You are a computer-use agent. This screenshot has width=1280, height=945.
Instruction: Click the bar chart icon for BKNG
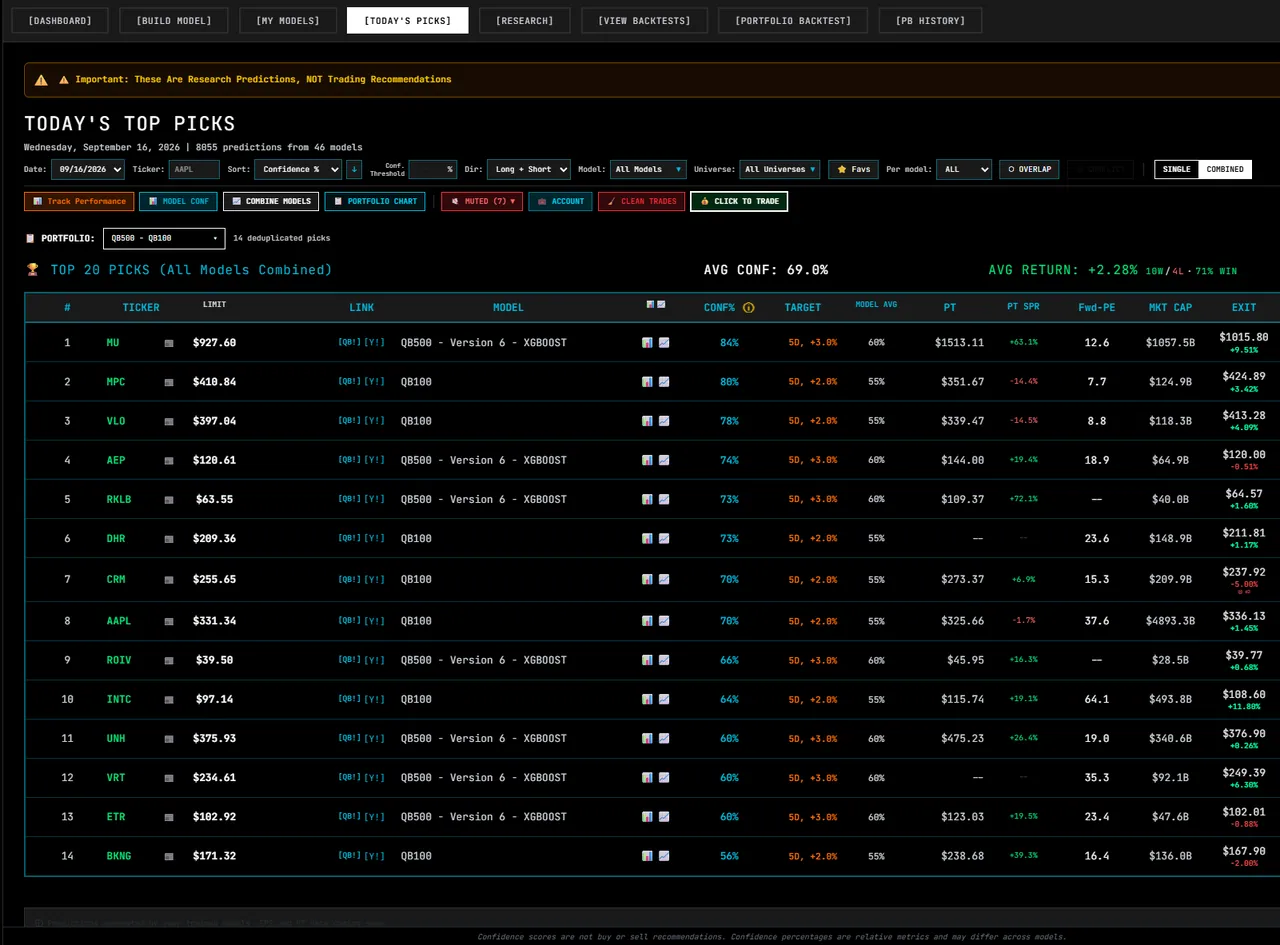[647, 856]
